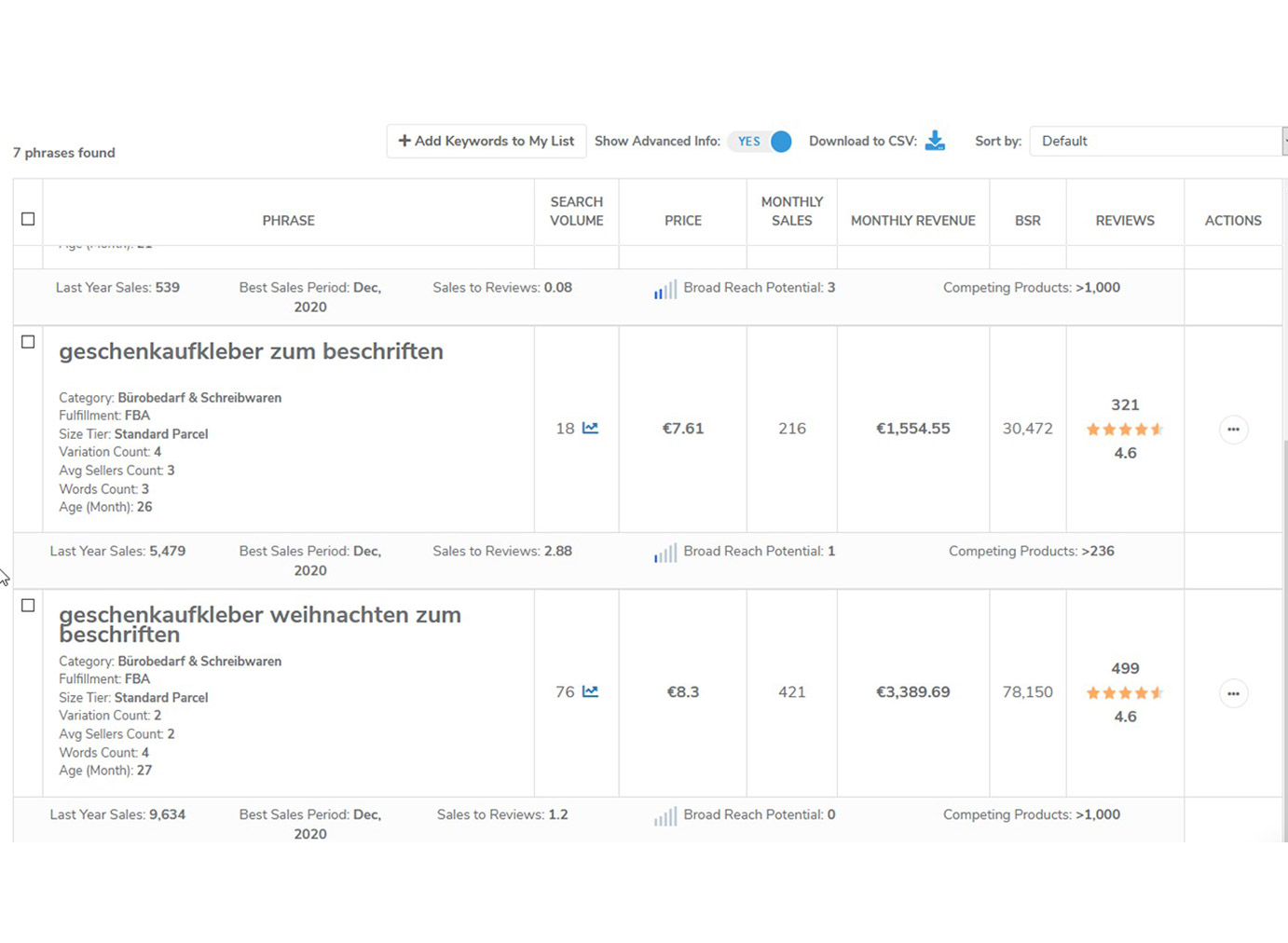Click 7 phrases found text

pyautogui.click(x=64, y=153)
